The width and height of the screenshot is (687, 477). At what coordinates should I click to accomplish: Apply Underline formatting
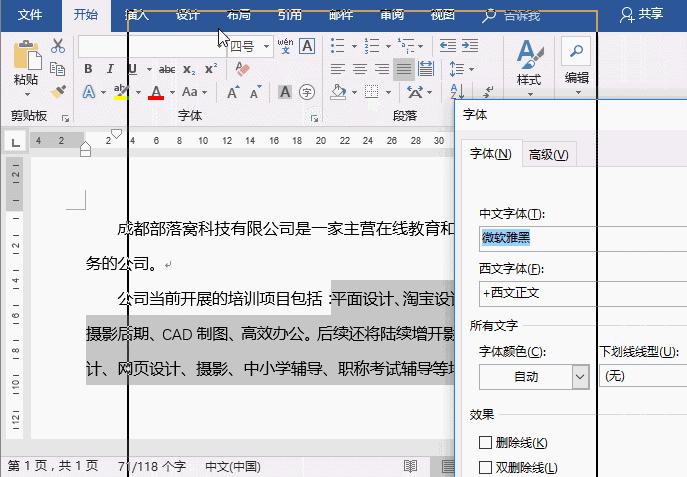pyautogui.click(x=132, y=69)
